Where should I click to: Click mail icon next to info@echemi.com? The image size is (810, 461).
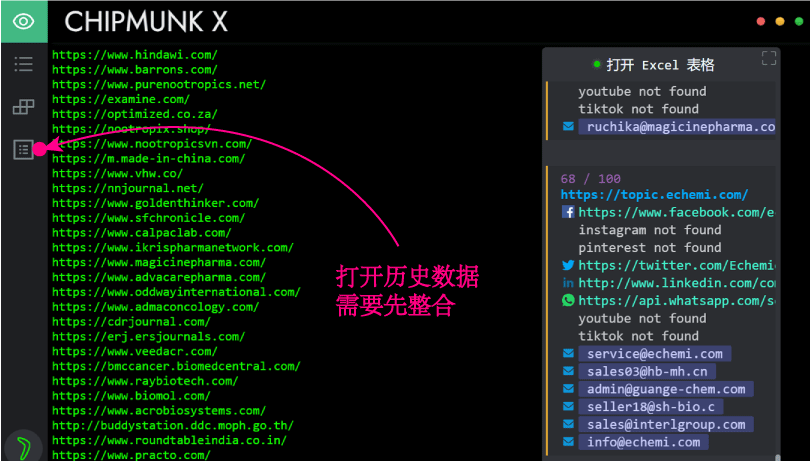(x=568, y=442)
